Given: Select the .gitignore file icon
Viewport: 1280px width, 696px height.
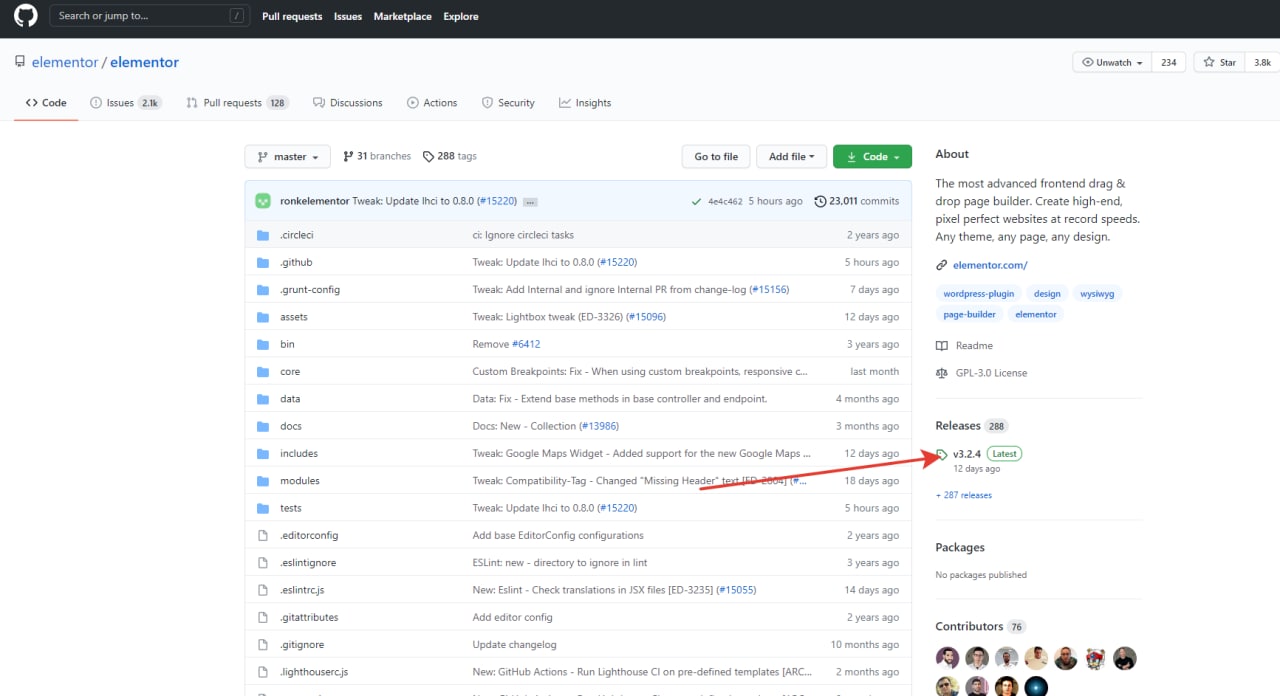Looking at the screenshot, I should click(x=263, y=645).
